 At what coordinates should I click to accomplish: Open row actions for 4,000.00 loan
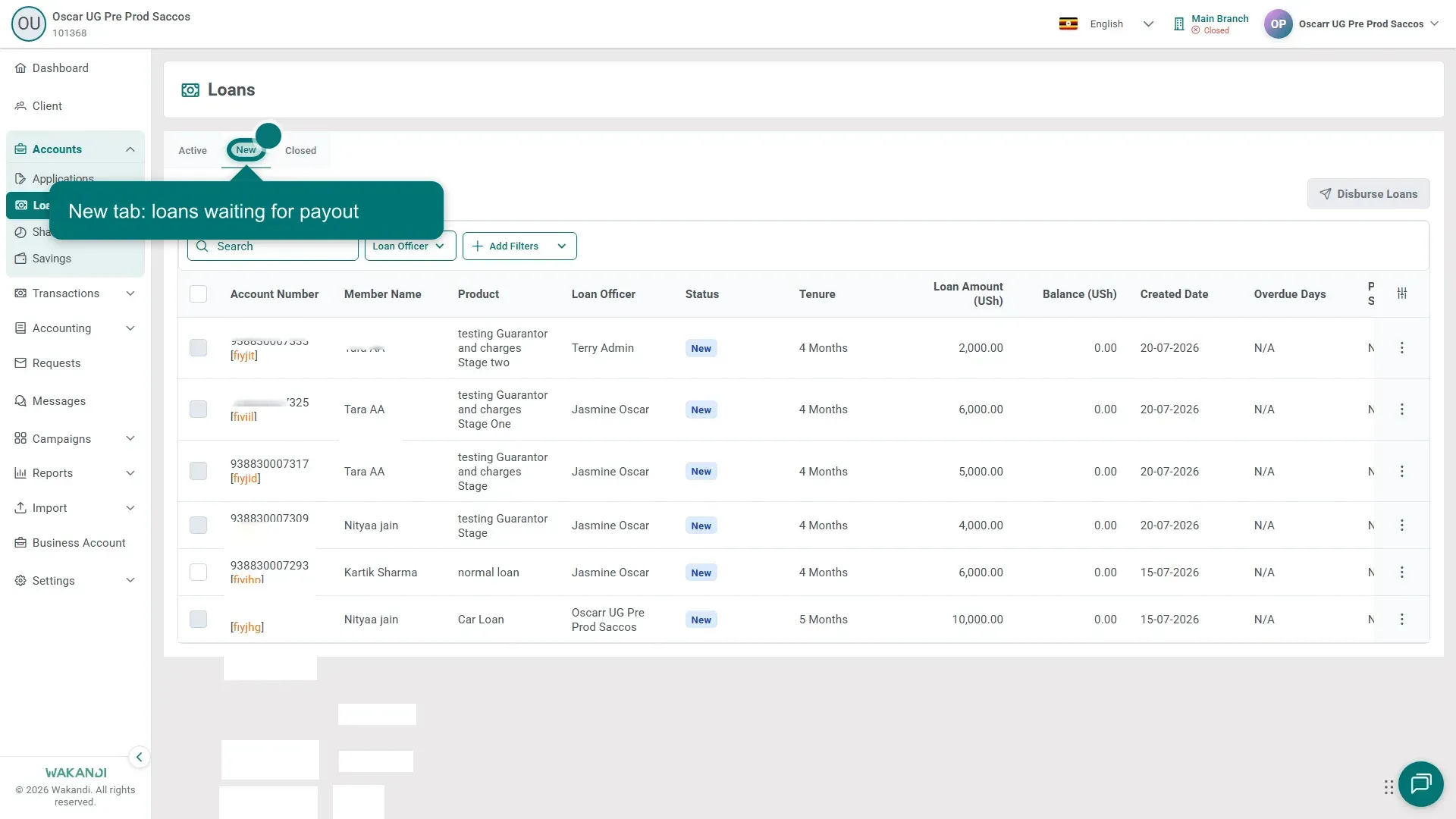pyautogui.click(x=1401, y=526)
